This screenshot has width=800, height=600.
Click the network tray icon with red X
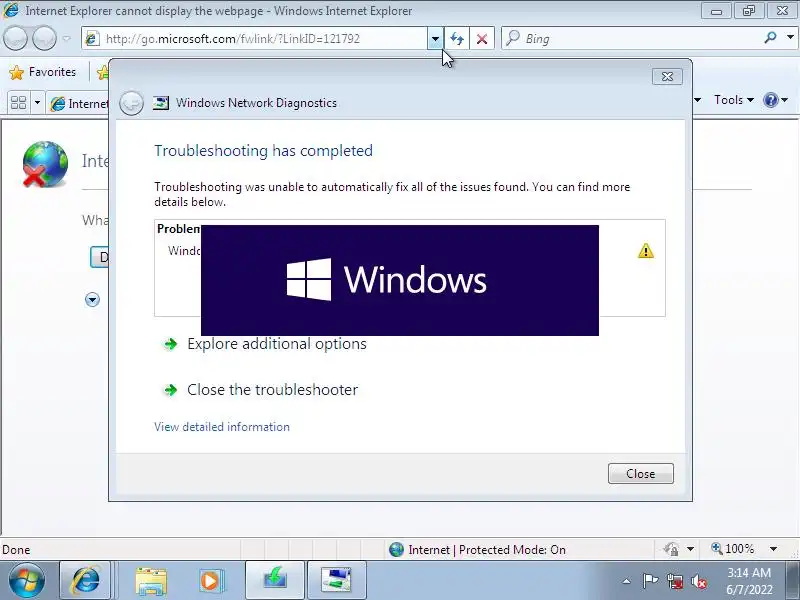click(x=675, y=581)
